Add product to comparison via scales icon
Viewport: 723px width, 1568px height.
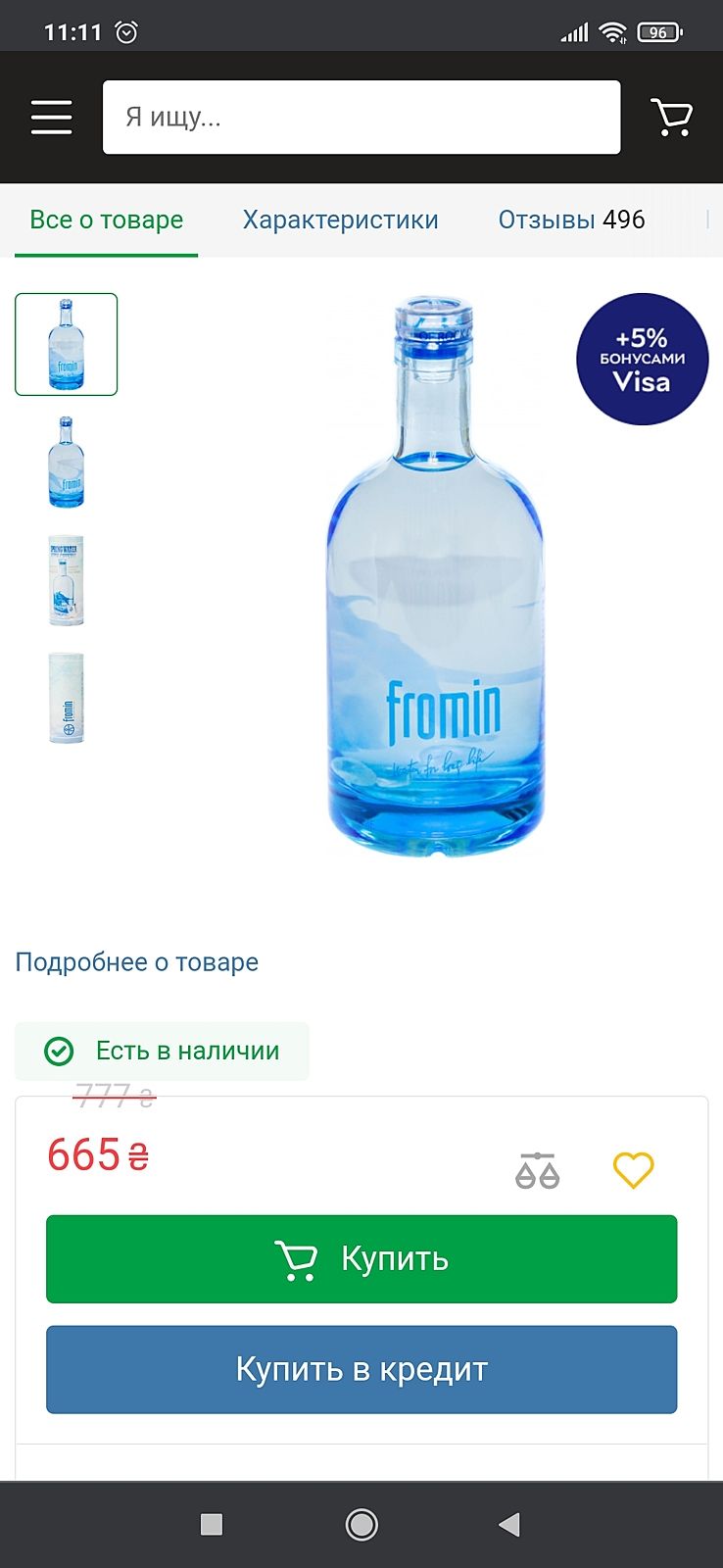(537, 1170)
